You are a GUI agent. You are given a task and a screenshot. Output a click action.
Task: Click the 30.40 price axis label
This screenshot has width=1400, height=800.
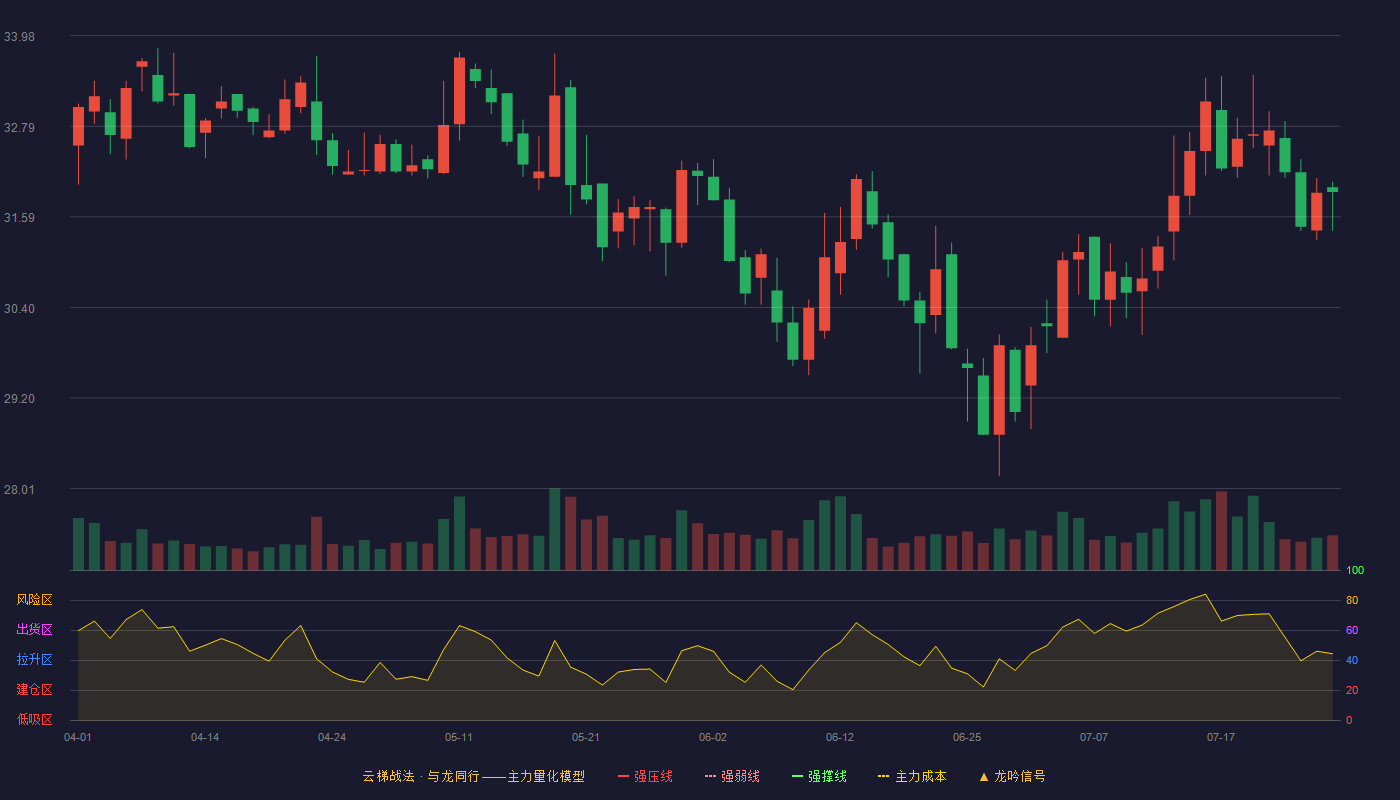pos(19,309)
